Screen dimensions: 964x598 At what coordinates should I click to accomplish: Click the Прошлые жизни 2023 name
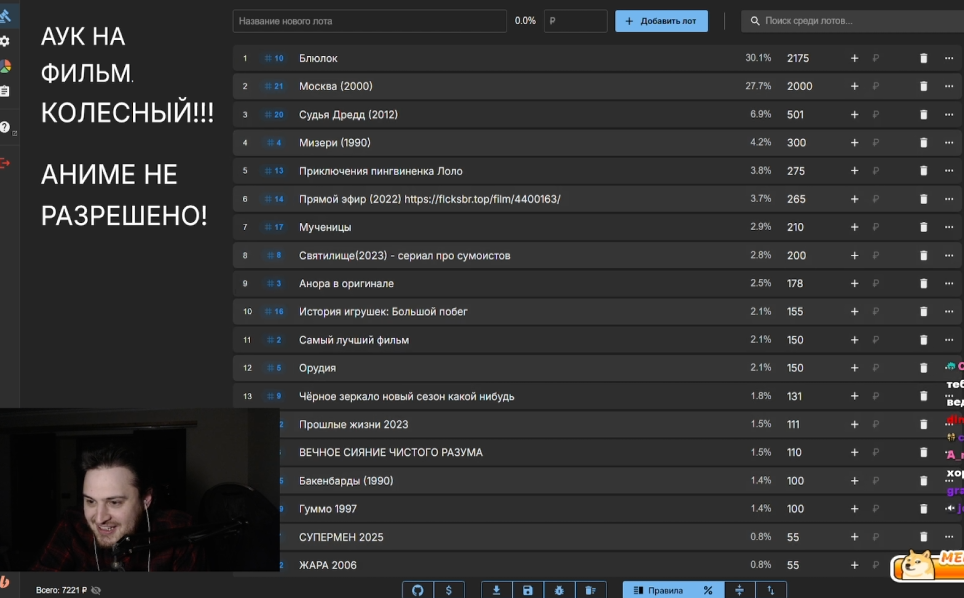coord(354,425)
